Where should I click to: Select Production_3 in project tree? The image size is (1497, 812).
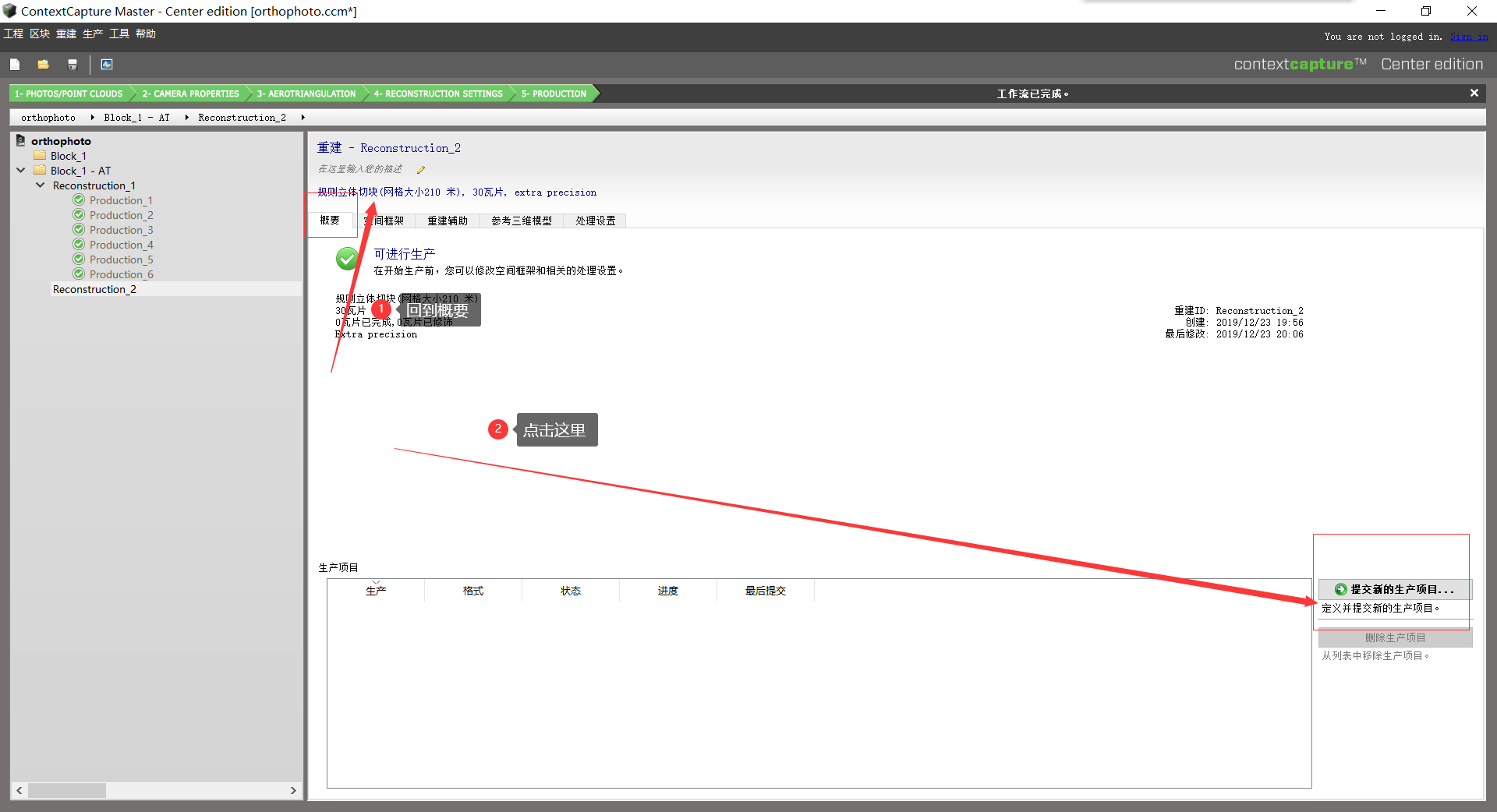[121, 230]
